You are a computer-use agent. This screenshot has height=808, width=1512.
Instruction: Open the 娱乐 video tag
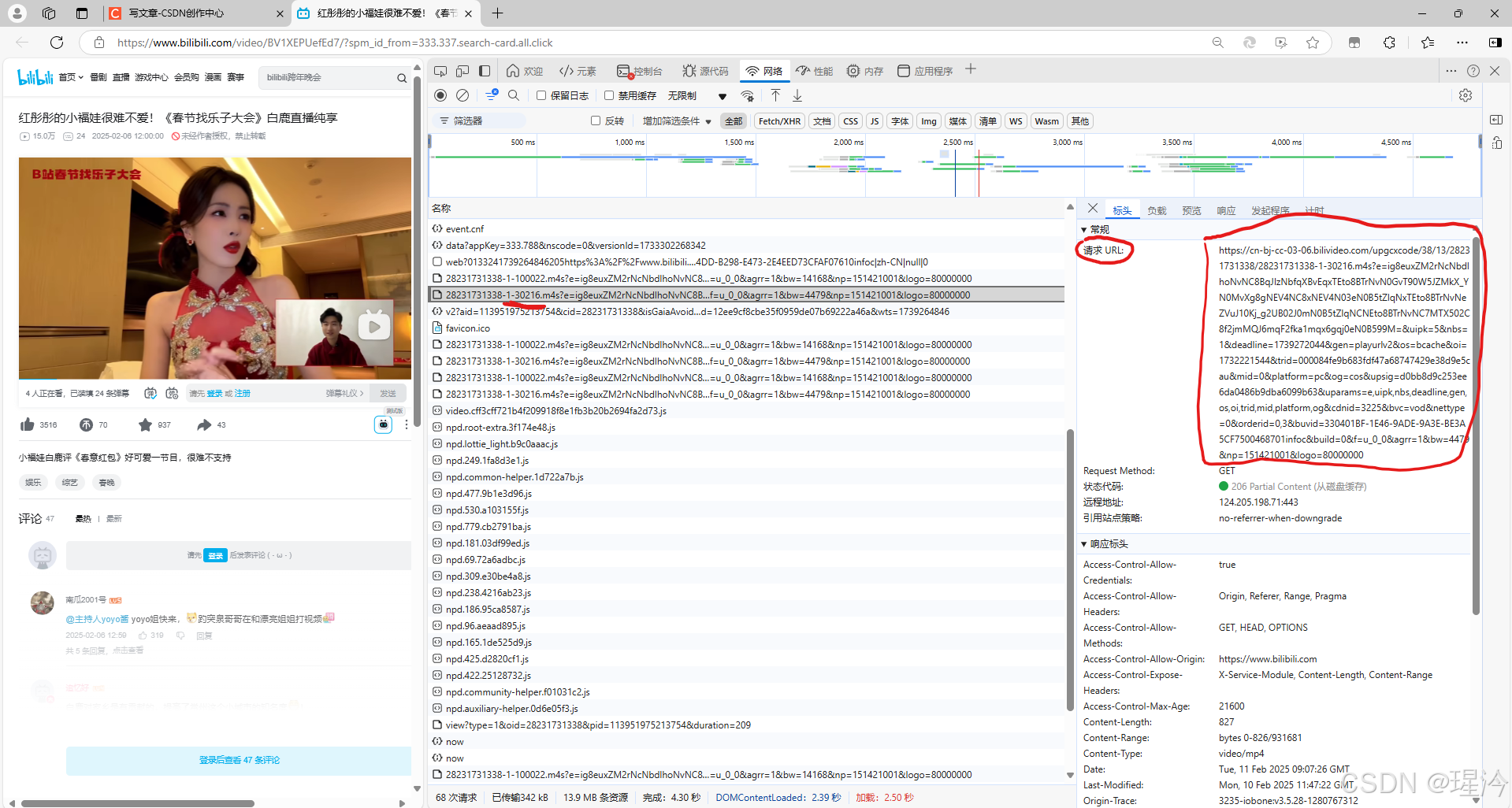[33, 483]
